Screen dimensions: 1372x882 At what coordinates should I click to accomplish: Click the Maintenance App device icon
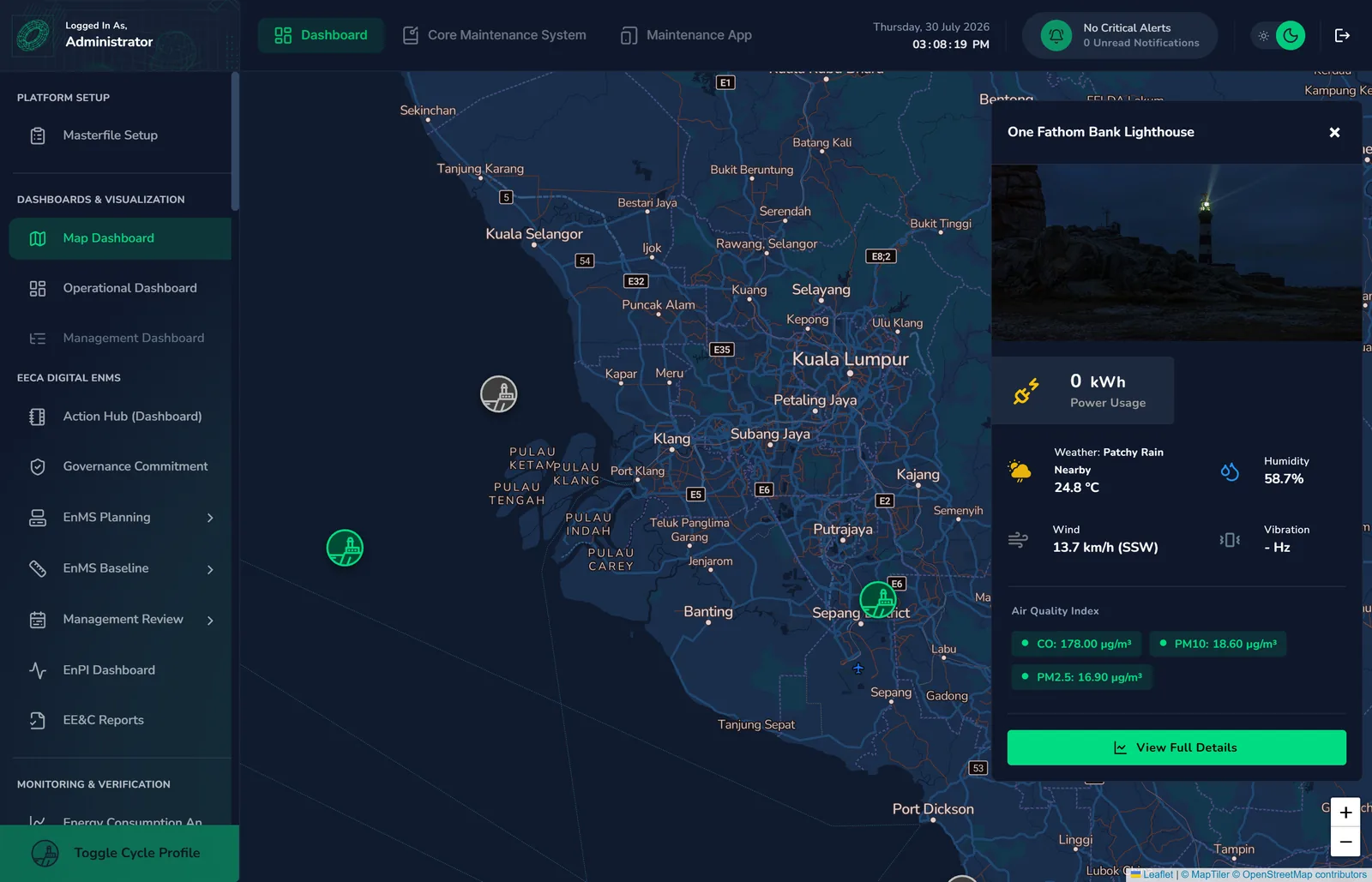(x=629, y=35)
